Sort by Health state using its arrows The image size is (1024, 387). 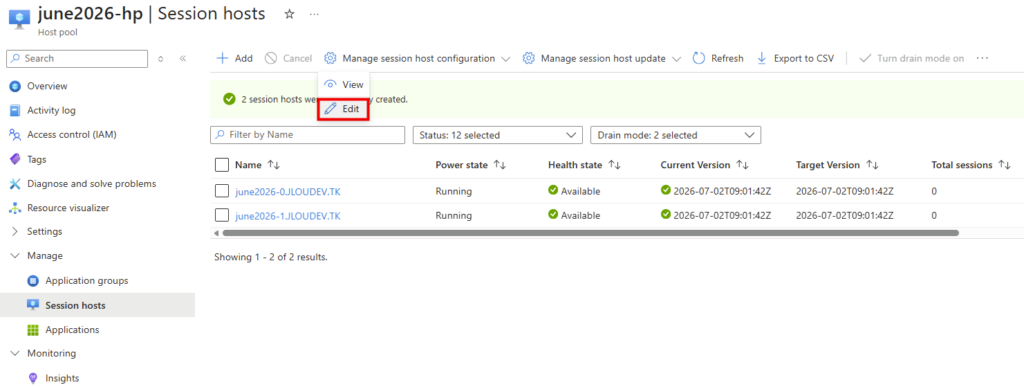pyautogui.click(x=614, y=165)
